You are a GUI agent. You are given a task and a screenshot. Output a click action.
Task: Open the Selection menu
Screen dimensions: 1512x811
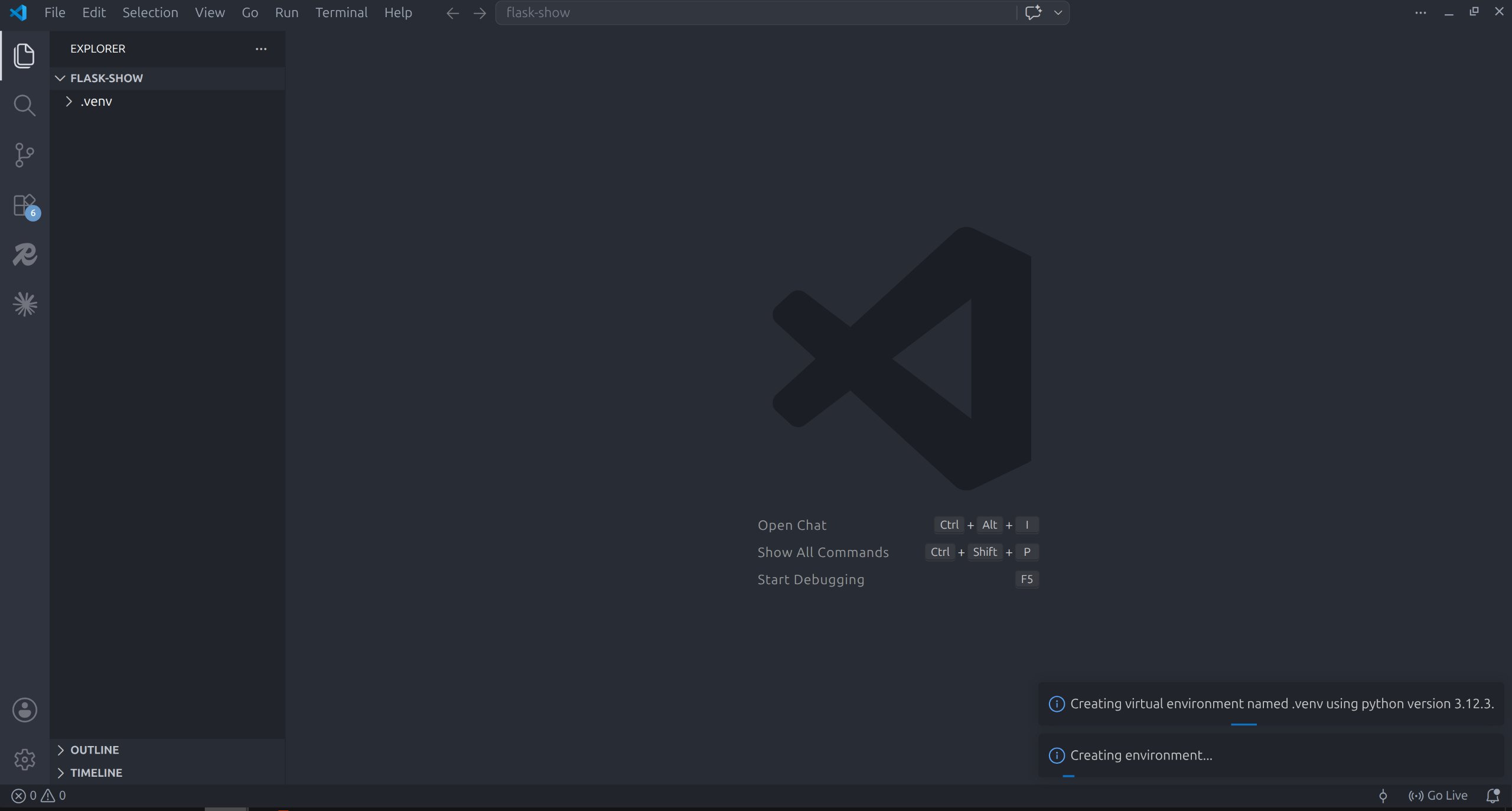[150, 12]
